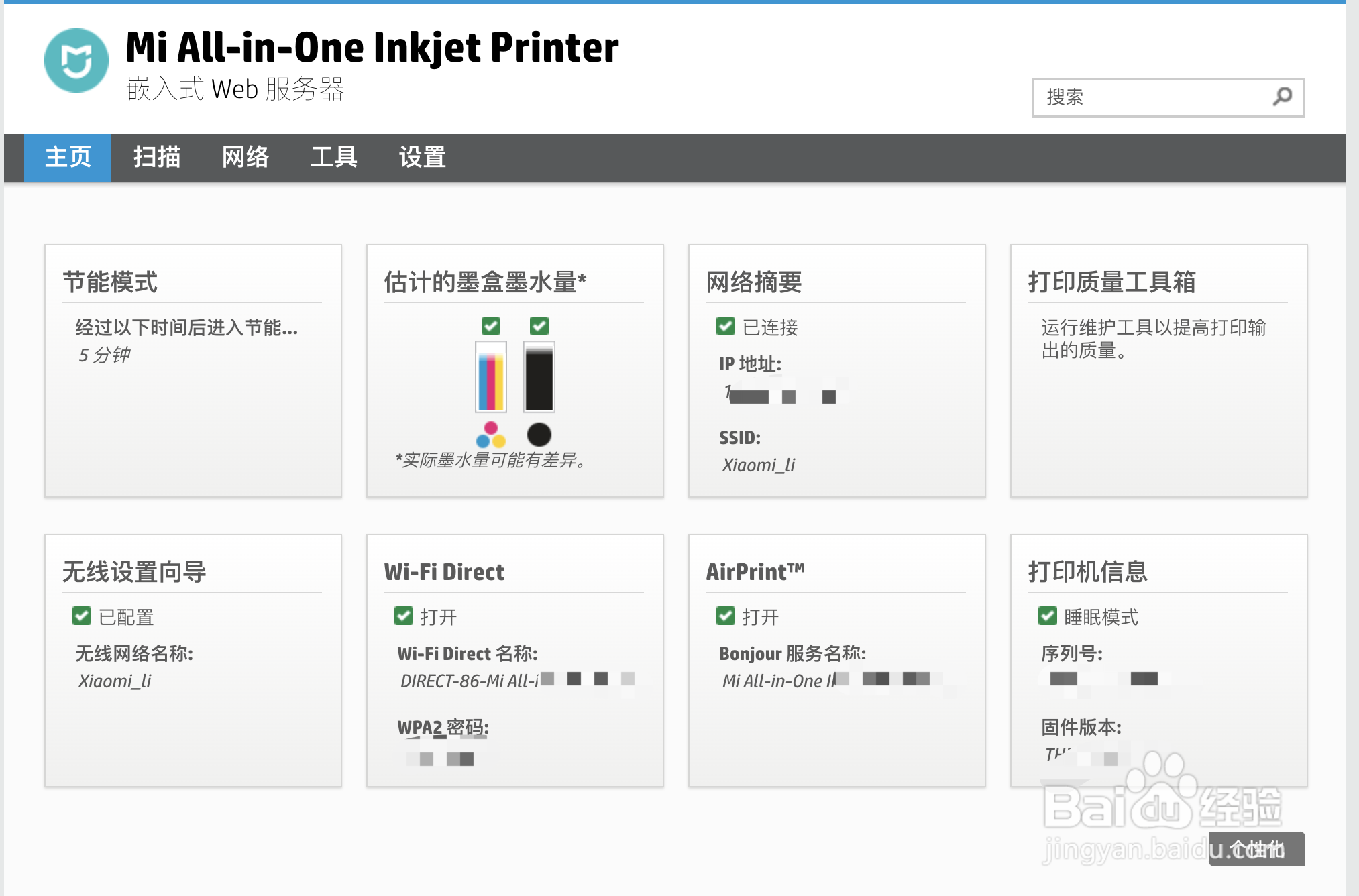Click 运行维护工具以提高打印输出的质量 description
This screenshot has height=896, width=1359.
tap(1154, 339)
